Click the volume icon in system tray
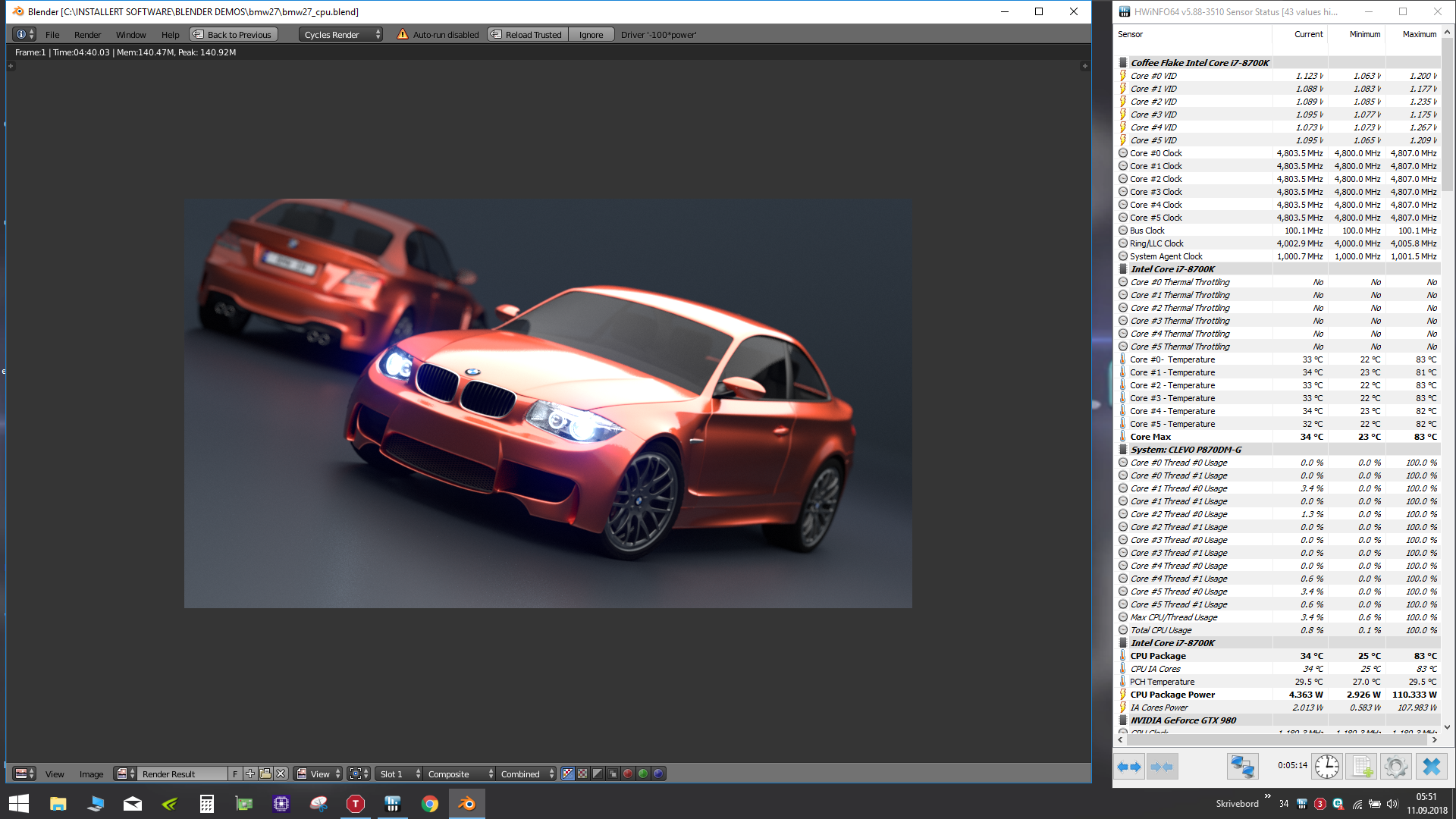This screenshot has height=819, width=1456. [1392, 804]
